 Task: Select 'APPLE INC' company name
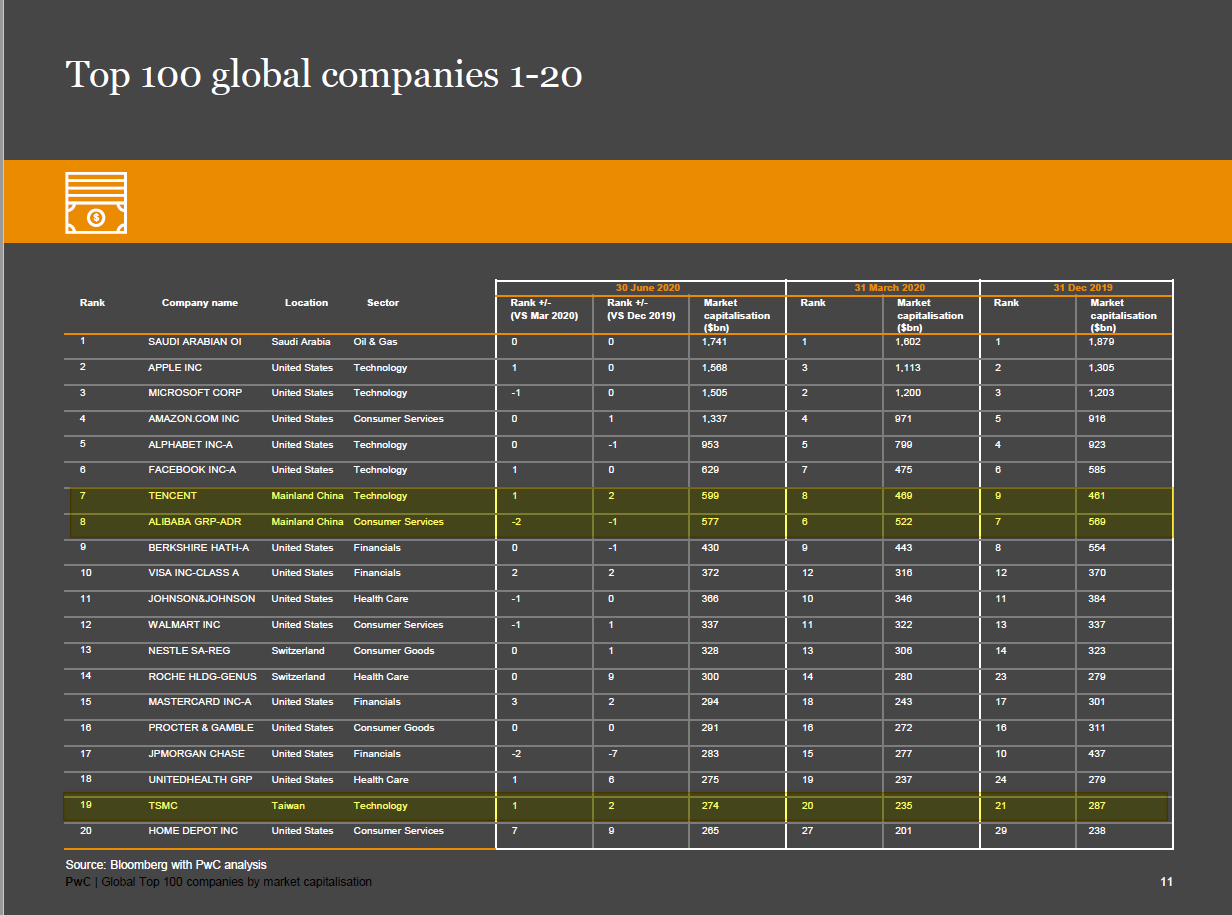click(x=175, y=368)
